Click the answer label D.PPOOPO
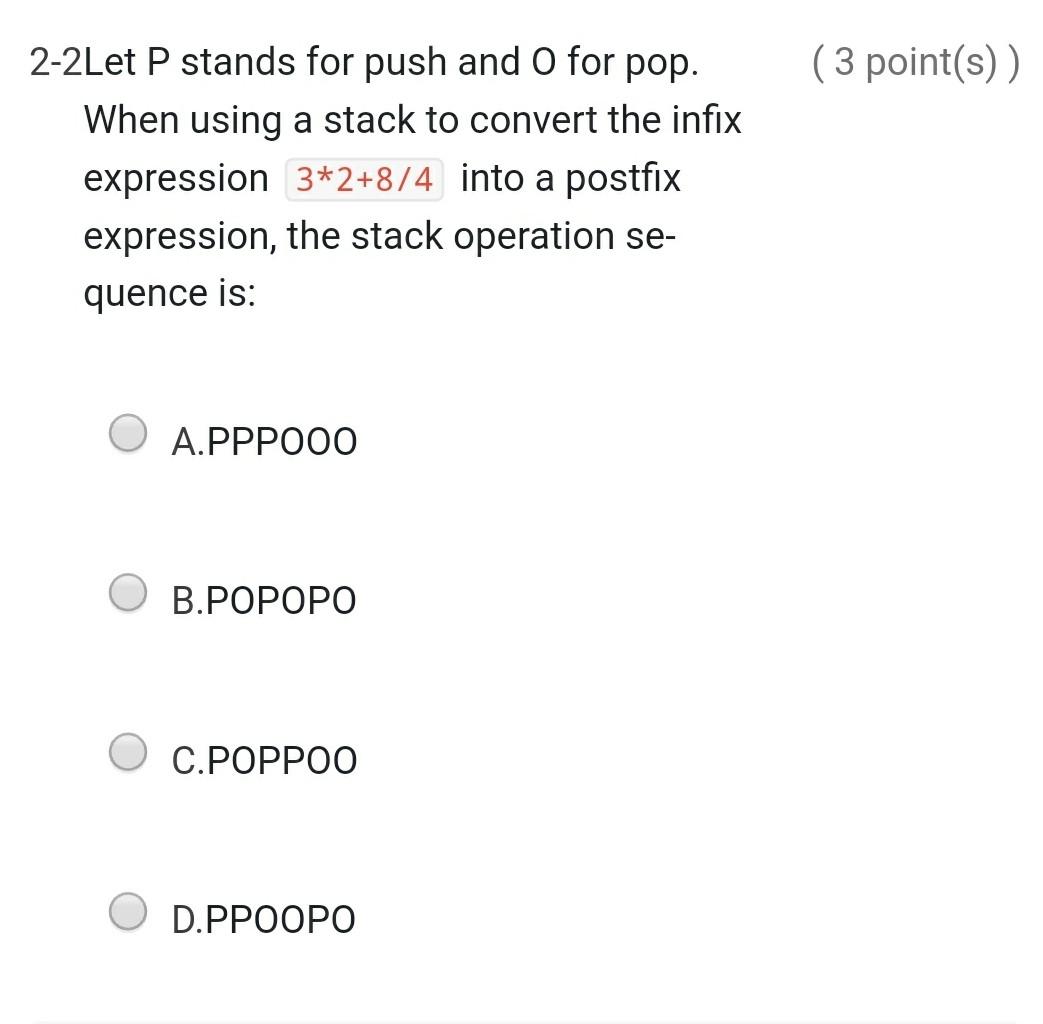The height and width of the screenshot is (1024, 1043). (x=264, y=918)
